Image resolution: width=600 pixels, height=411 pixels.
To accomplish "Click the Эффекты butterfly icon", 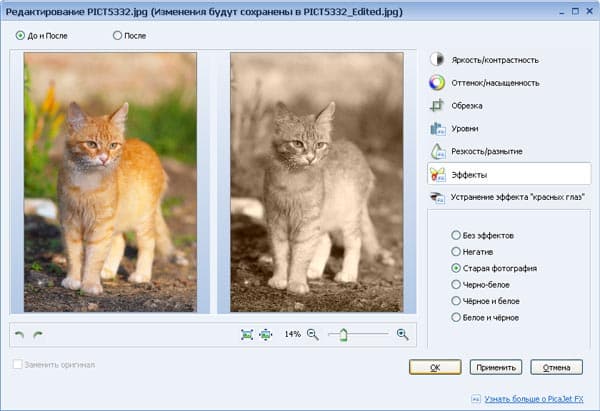I will (x=438, y=175).
